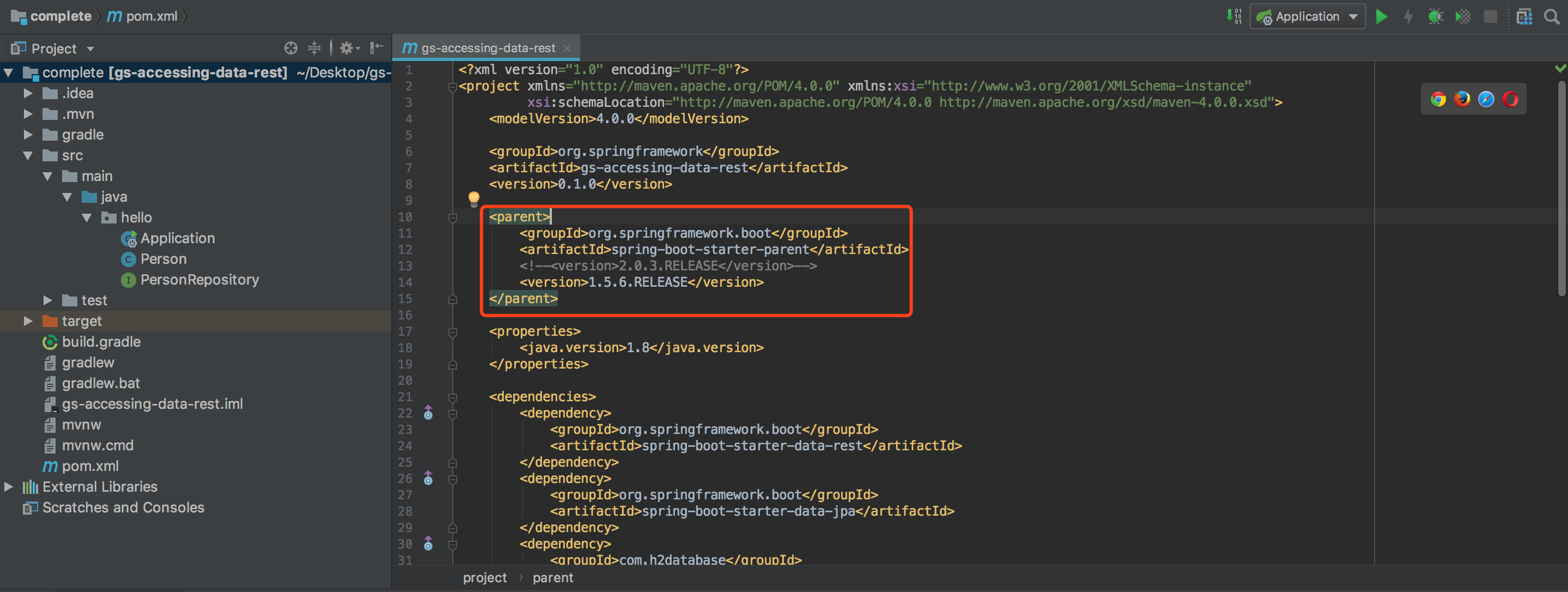Click the Update project VCS icon
The height and width of the screenshot is (592, 1568).
click(1234, 16)
